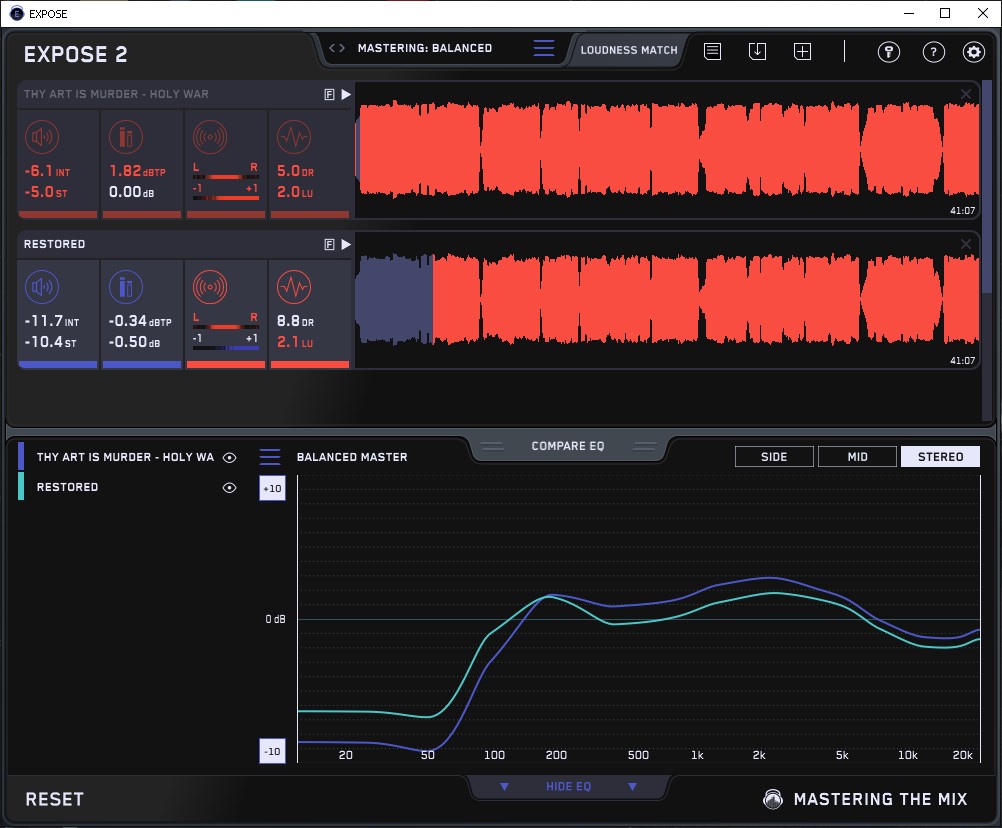Open the notes list icon in header
This screenshot has height=828, width=1002.
[712, 51]
